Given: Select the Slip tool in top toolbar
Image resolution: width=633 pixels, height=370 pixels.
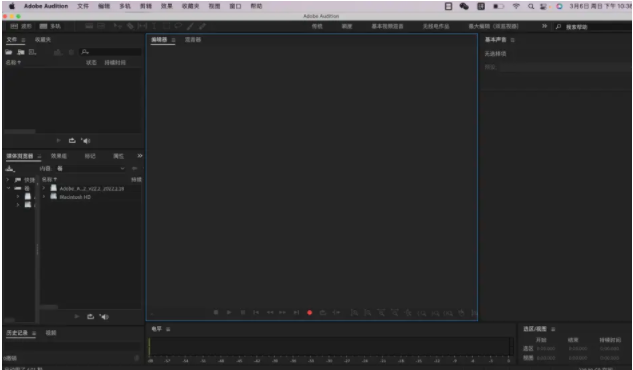Looking at the screenshot, I should click(142, 26).
